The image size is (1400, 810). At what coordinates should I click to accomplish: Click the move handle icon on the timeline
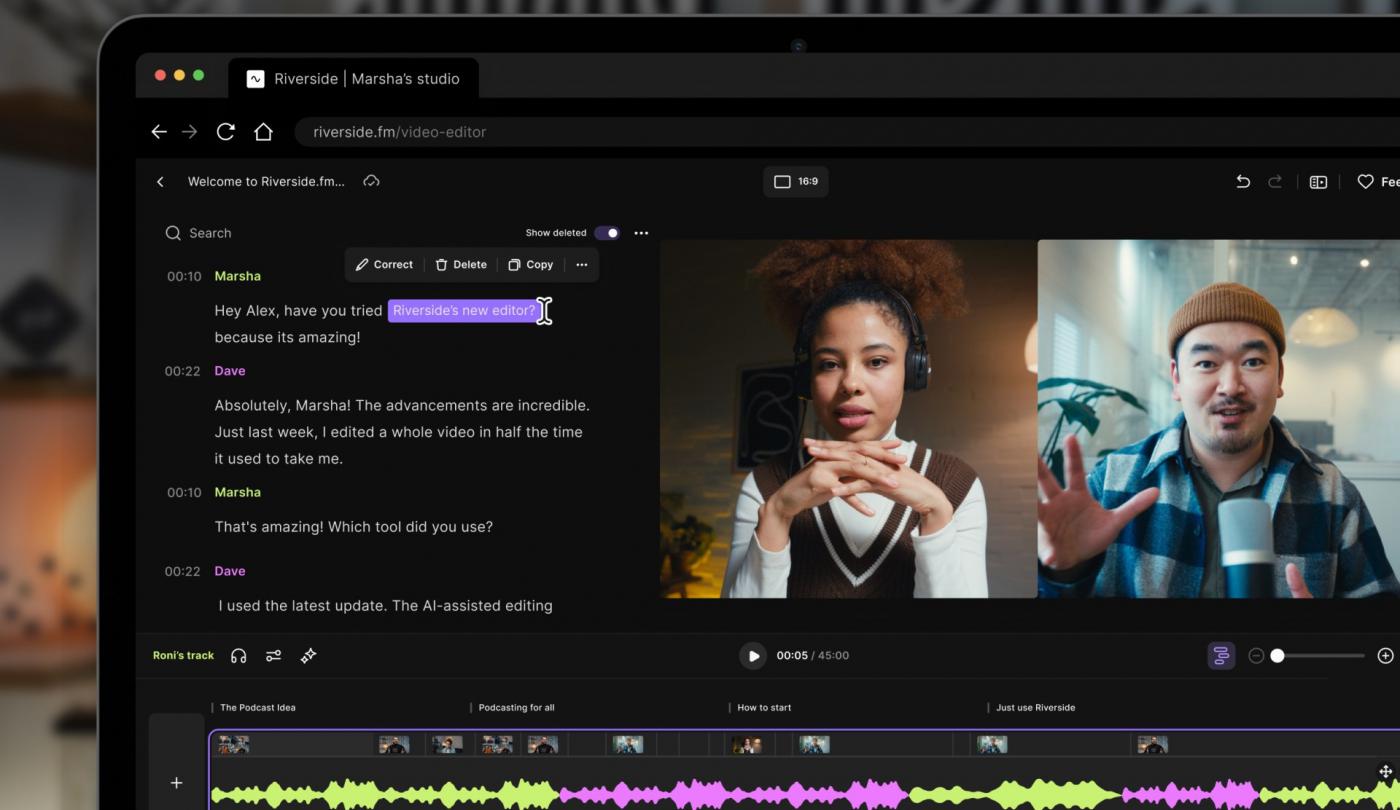point(1386,771)
